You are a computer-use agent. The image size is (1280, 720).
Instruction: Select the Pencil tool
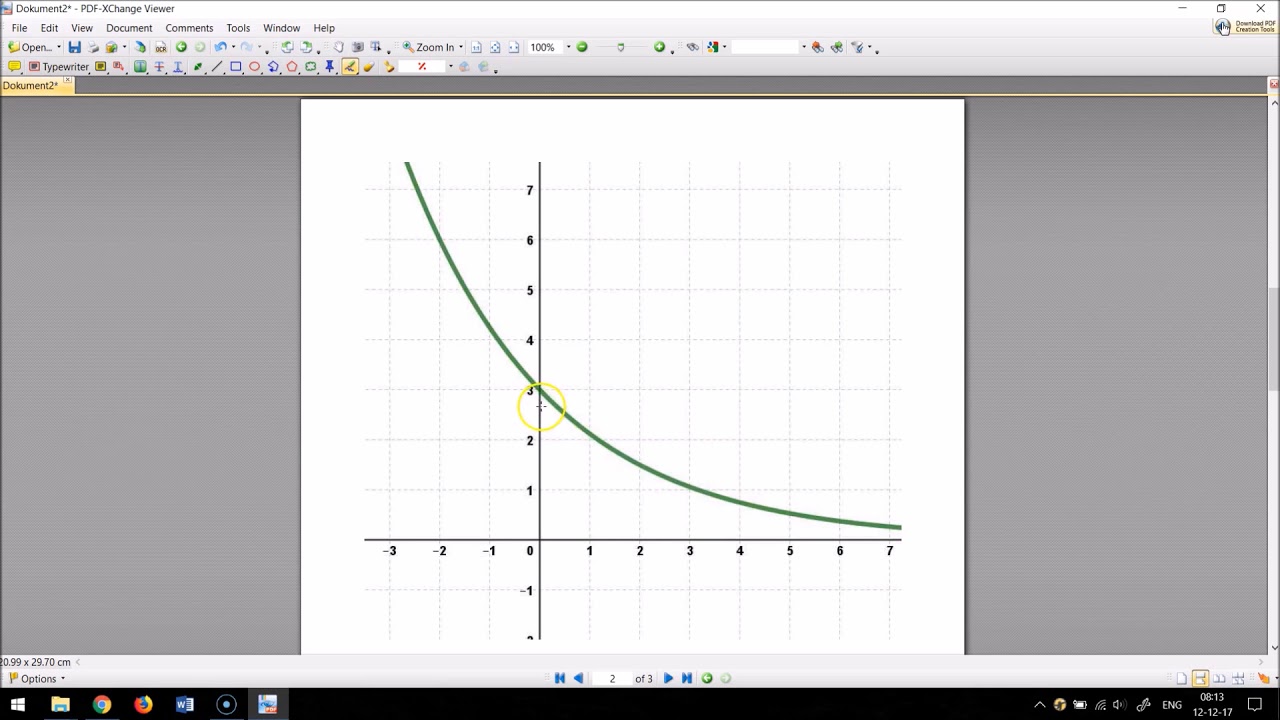(x=350, y=67)
